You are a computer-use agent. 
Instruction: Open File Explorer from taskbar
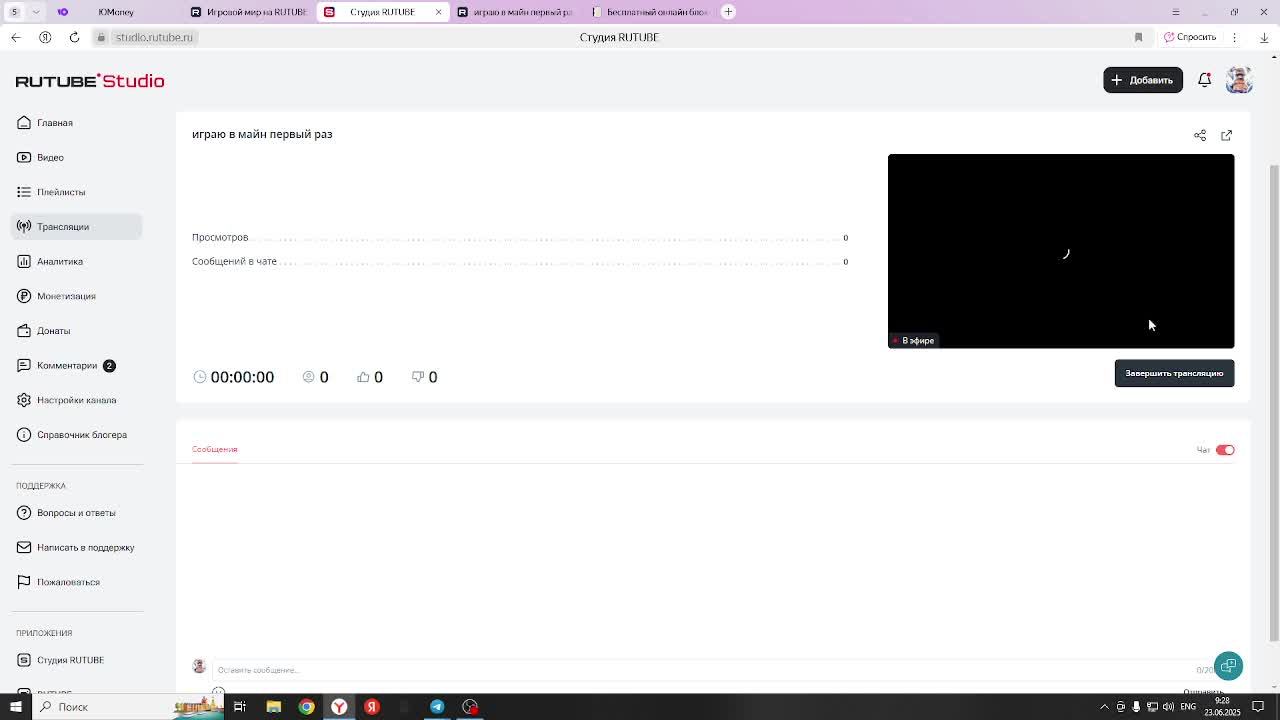(273, 707)
